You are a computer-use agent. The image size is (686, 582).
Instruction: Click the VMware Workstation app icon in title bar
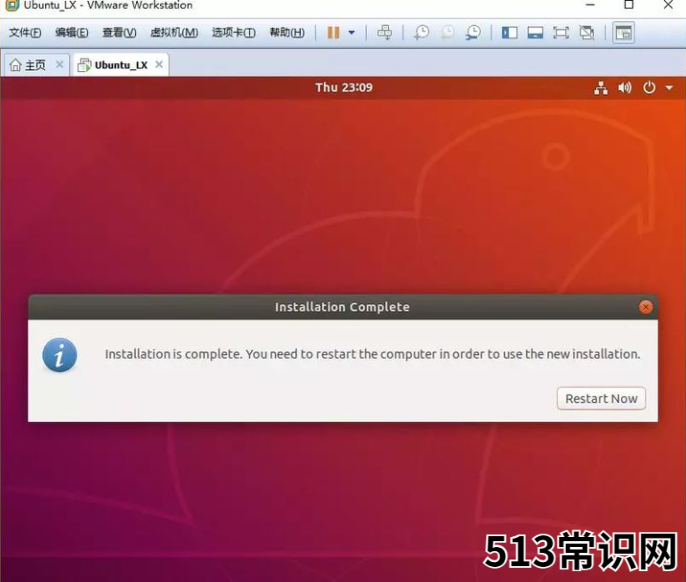point(12,5)
